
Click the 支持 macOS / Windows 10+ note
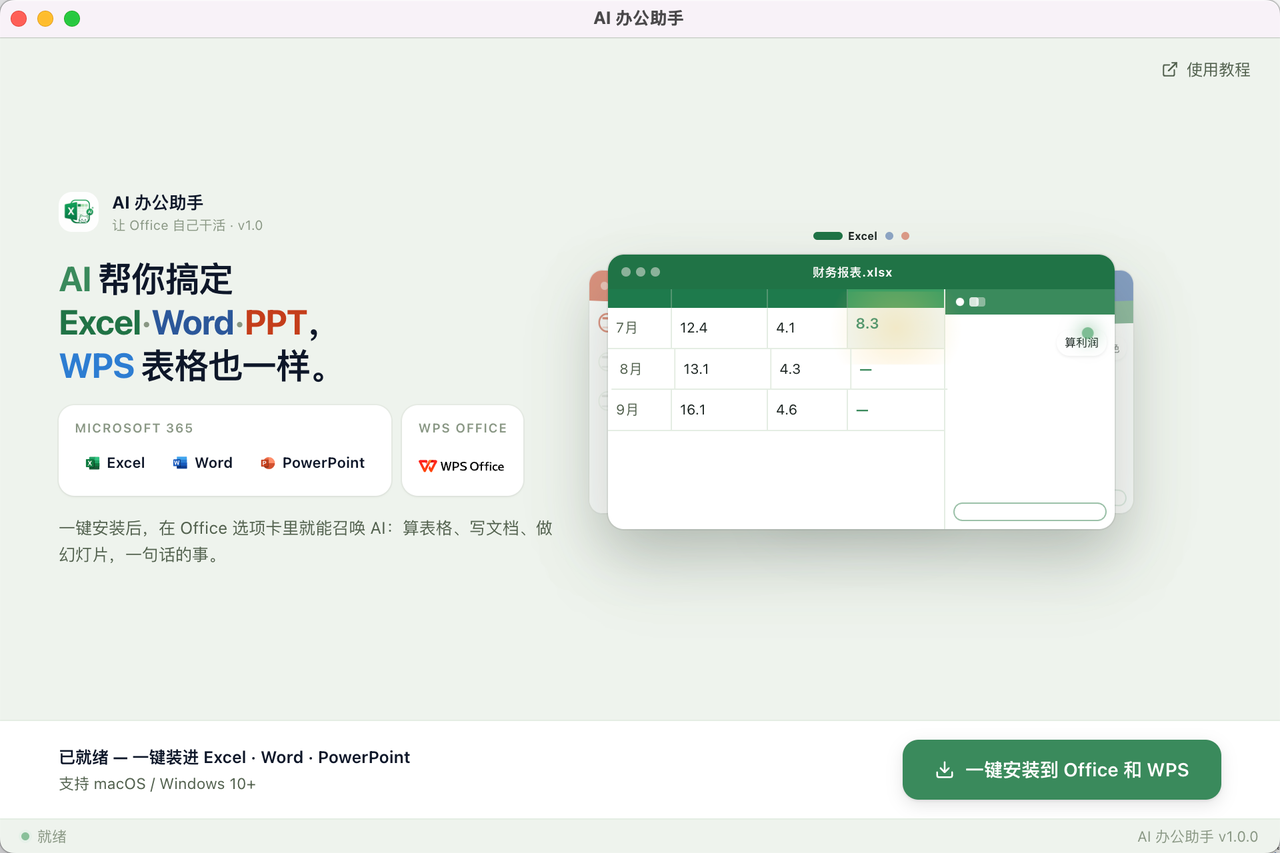point(157,784)
